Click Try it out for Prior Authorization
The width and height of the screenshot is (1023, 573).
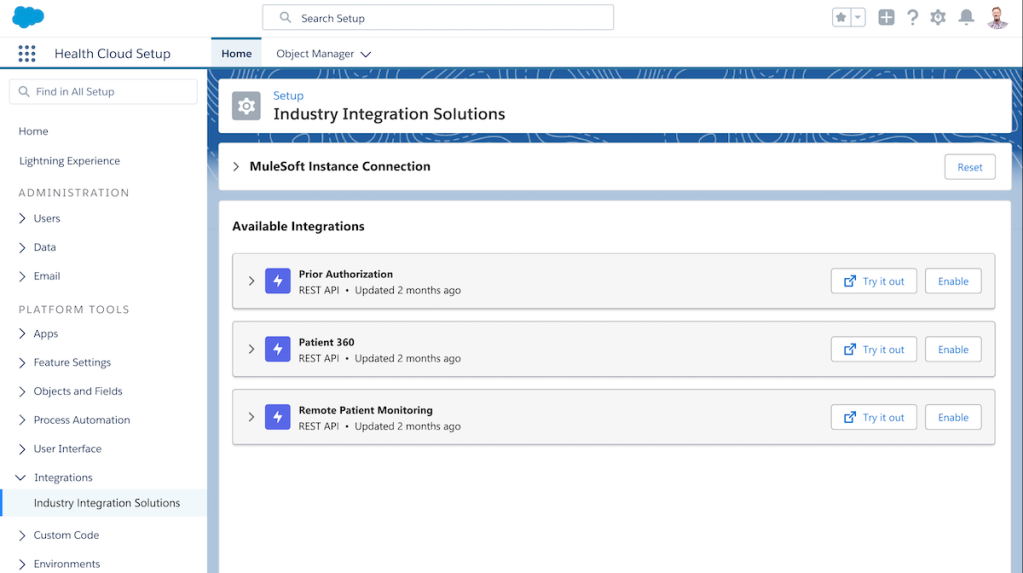tap(873, 282)
